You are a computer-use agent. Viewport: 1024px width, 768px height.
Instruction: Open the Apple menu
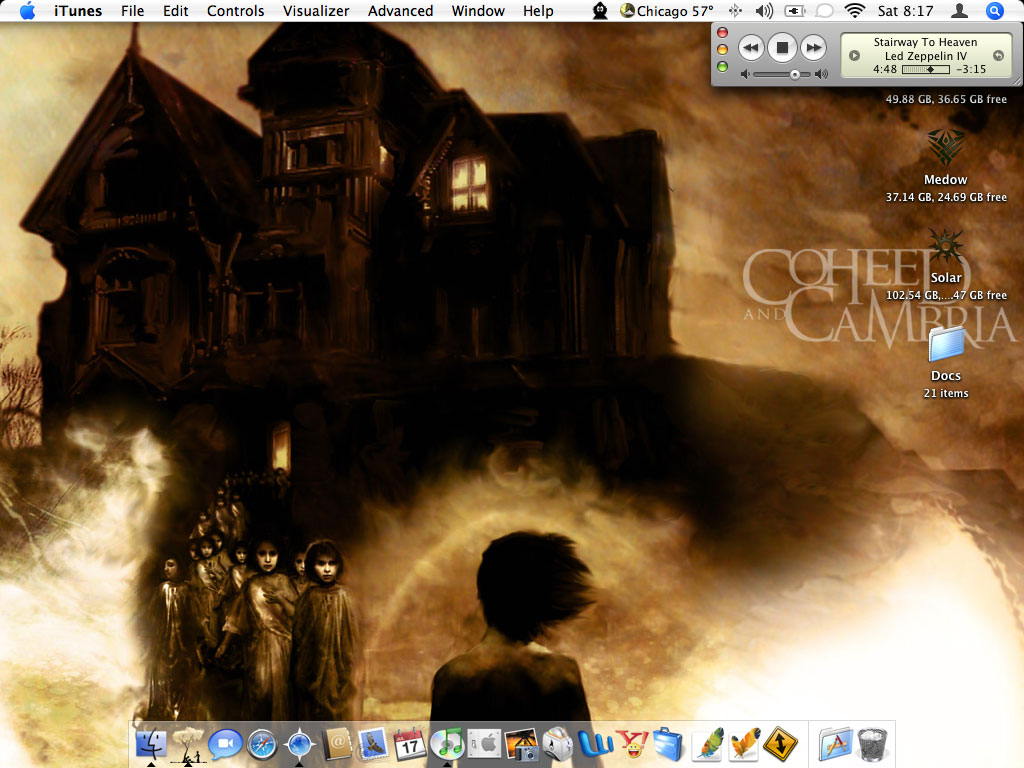click(x=27, y=10)
